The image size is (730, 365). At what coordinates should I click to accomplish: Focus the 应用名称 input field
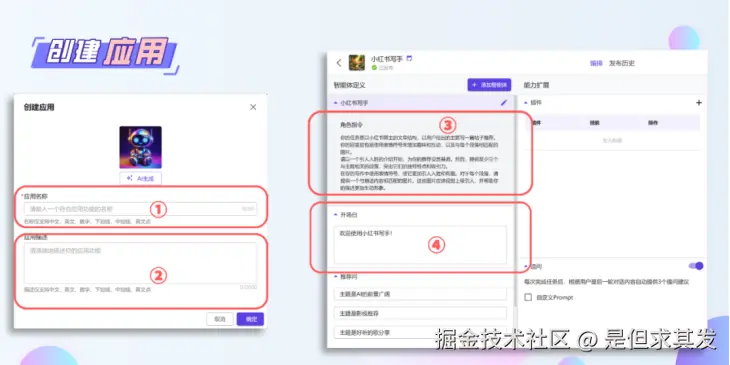(x=141, y=209)
